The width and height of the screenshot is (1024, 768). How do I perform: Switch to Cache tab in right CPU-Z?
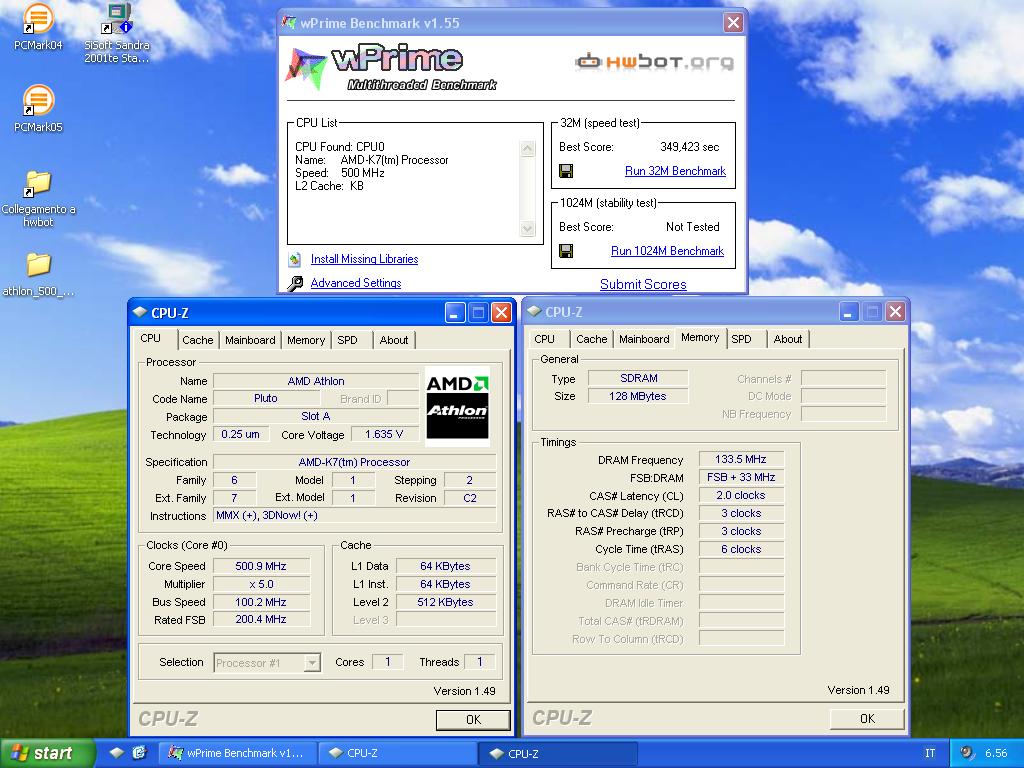tap(592, 340)
